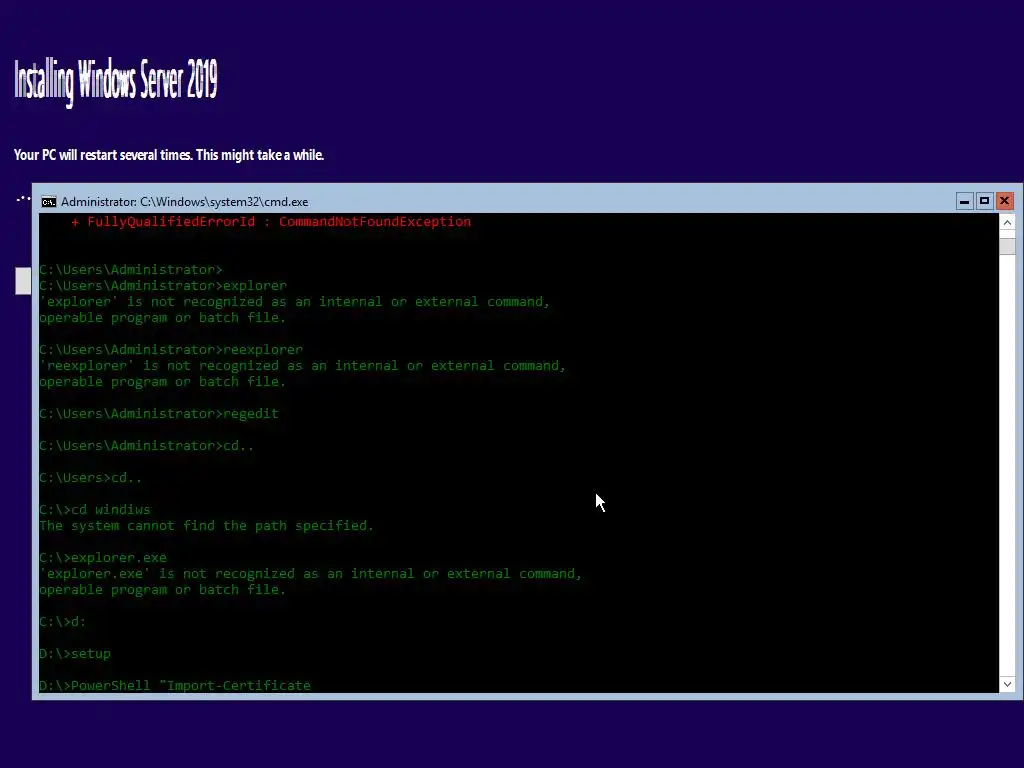Click the 'Installing Windows Server 2019' heading
1024x768 pixels.
point(116,82)
